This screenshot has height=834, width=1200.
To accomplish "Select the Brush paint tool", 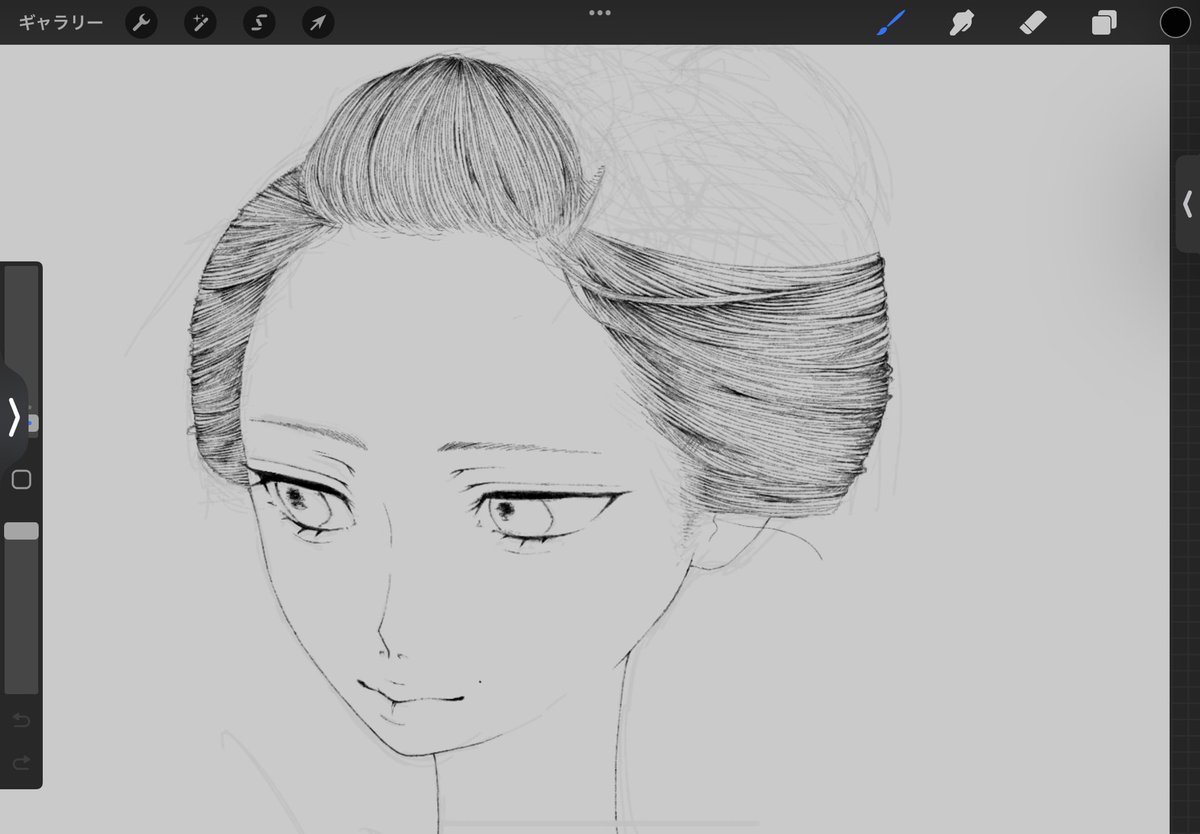I will point(890,22).
